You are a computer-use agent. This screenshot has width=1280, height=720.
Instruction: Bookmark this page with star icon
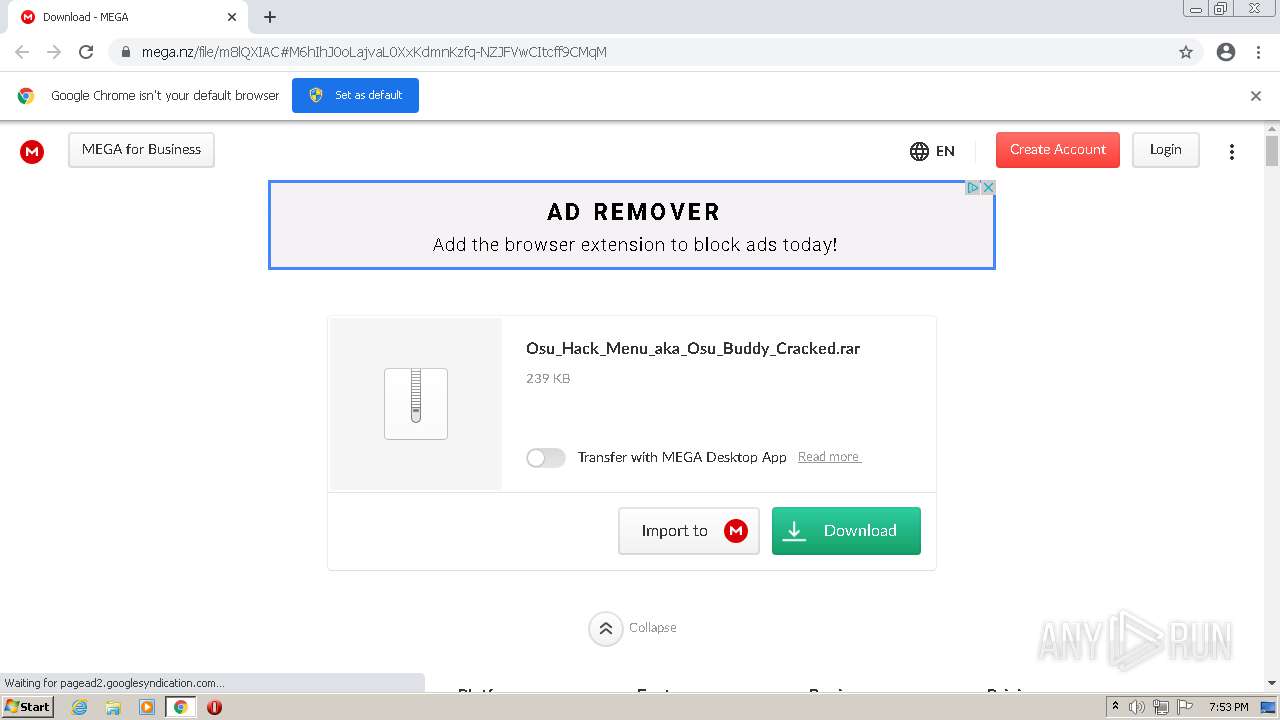[1186, 52]
